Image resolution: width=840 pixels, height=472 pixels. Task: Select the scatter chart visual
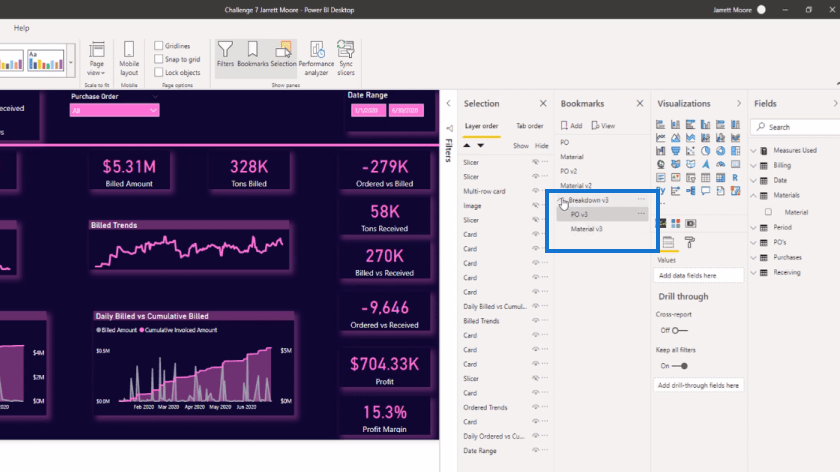tap(691, 151)
